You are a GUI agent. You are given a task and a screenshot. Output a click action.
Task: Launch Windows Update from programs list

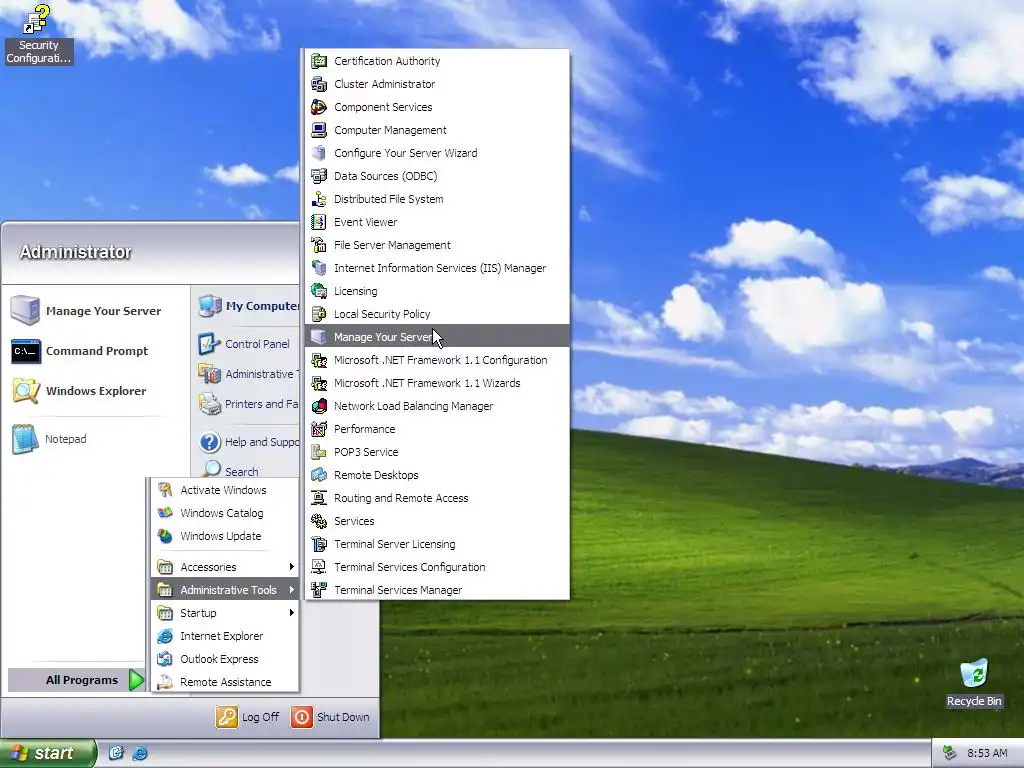[x=225, y=536]
